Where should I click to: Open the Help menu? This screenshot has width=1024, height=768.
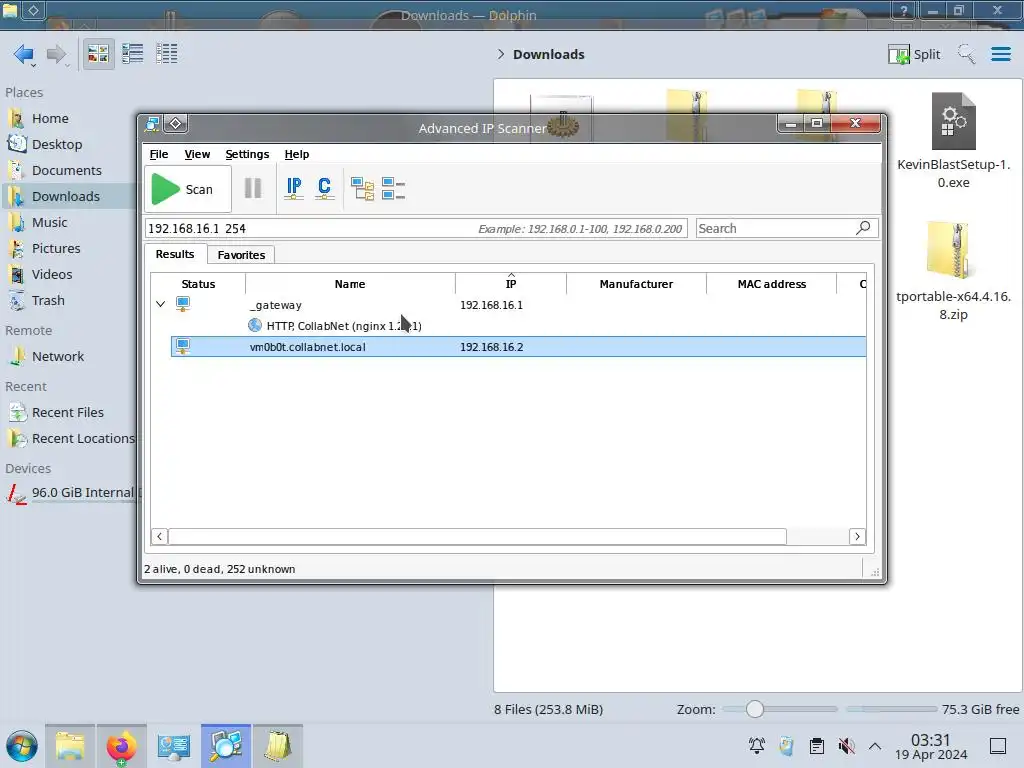296,154
